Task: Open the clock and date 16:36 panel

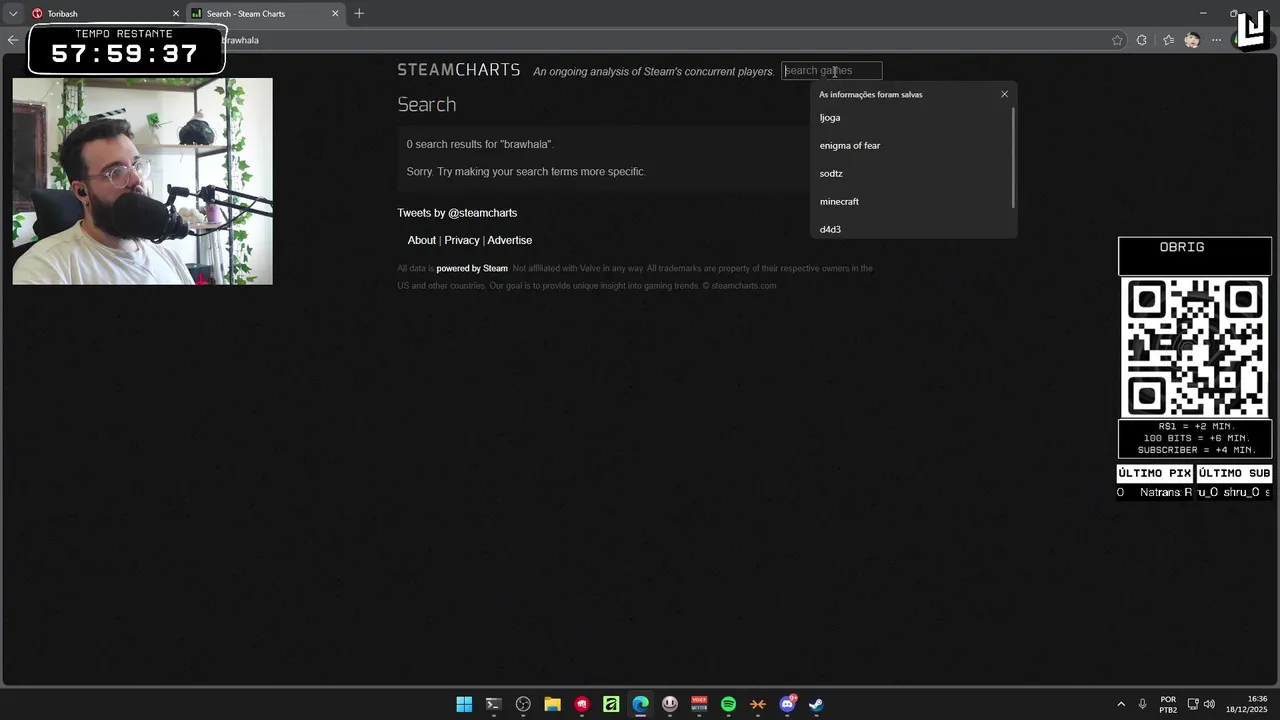Action: pos(1247,704)
